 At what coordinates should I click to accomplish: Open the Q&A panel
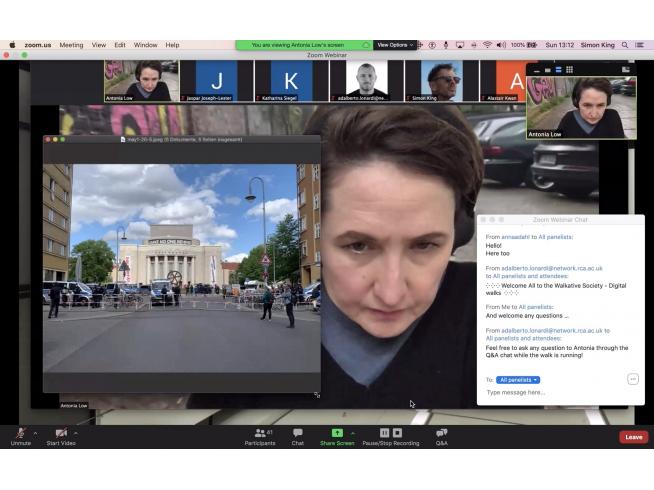click(x=441, y=433)
